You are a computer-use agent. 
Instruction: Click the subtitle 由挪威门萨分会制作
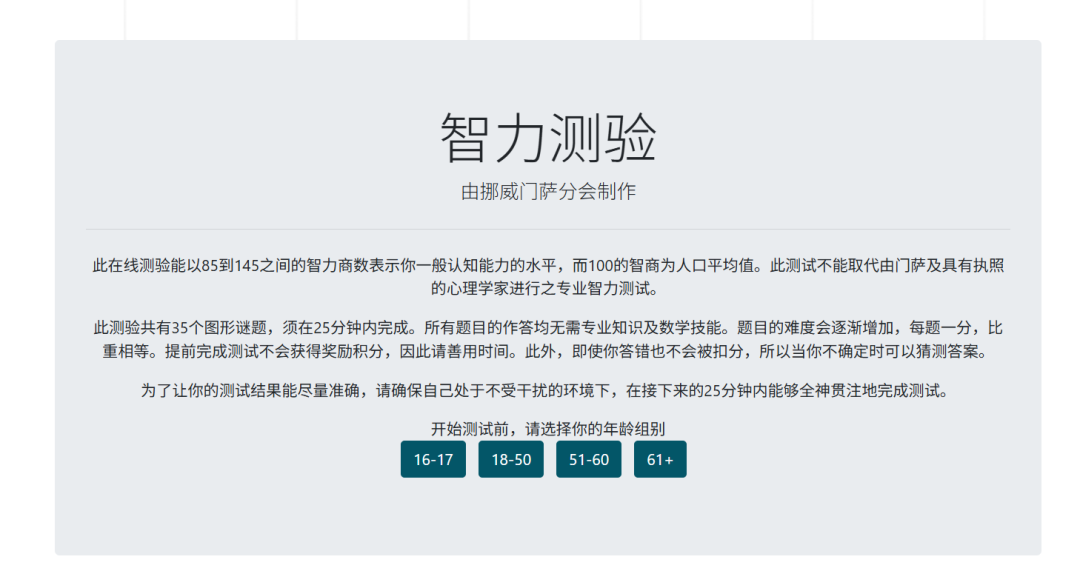click(x=548, y=191)
